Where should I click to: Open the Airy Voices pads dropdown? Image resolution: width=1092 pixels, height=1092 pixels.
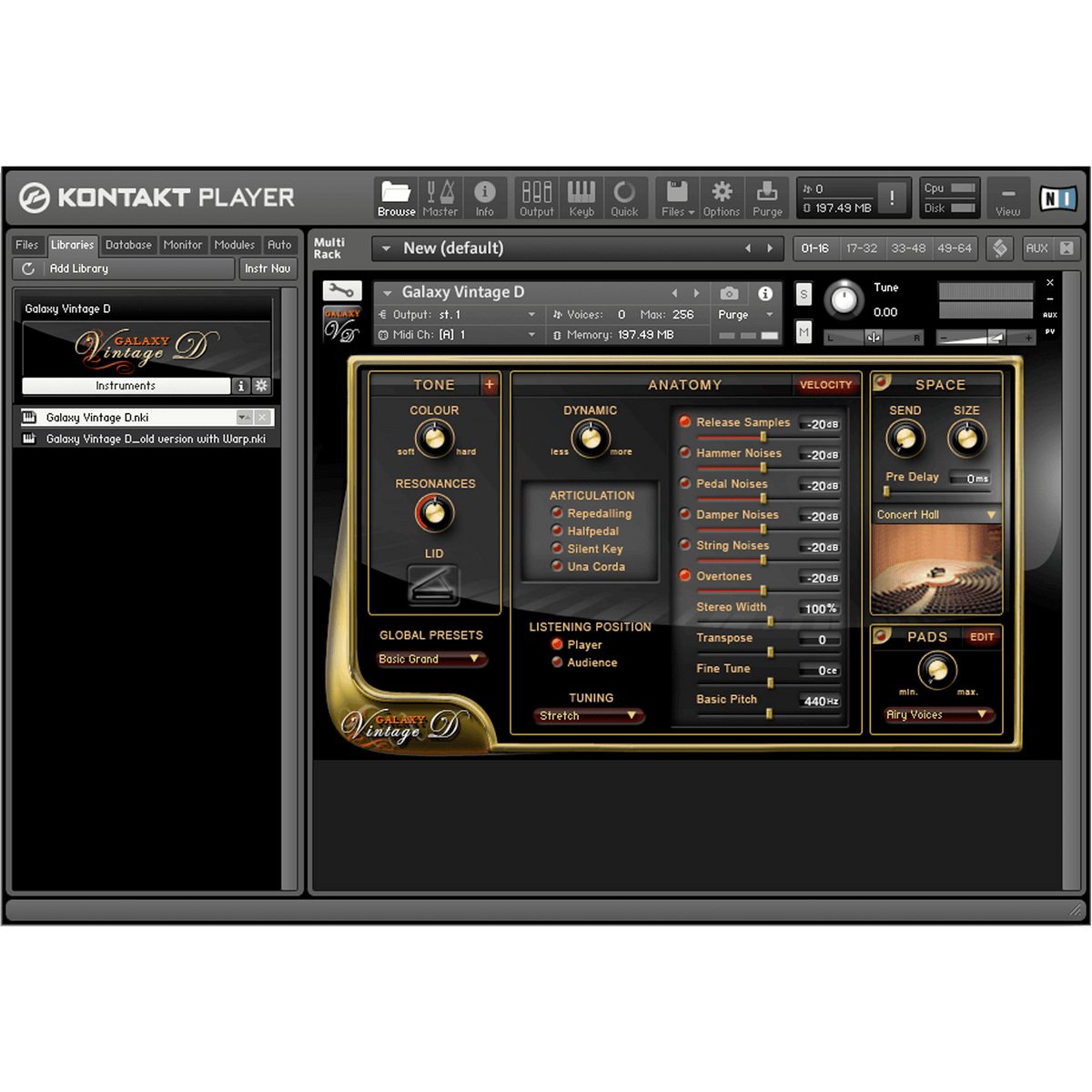click(x=938, y=715)
